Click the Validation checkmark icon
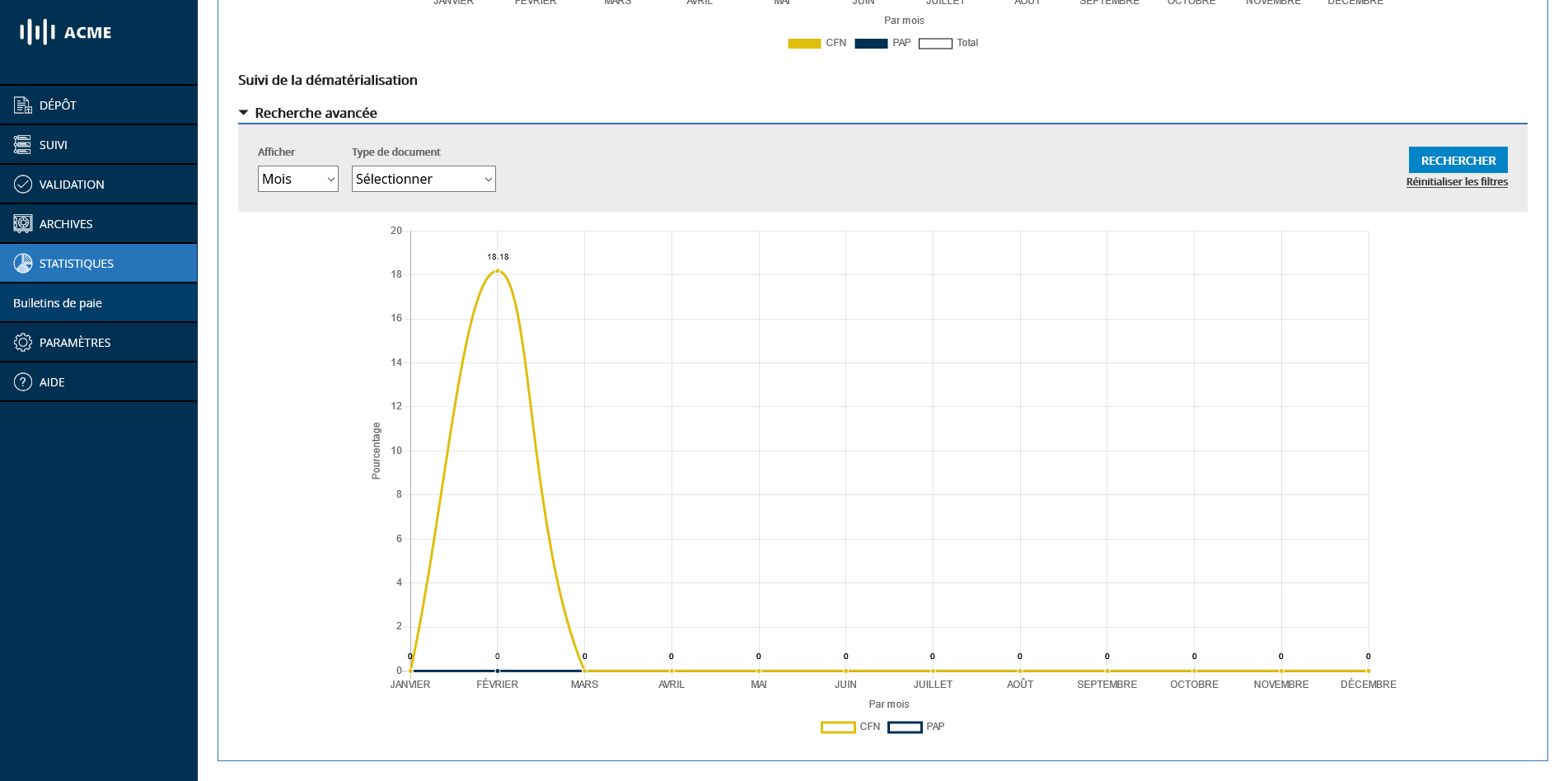Screen dimensions: 1568x781 [x=23, y=184]
